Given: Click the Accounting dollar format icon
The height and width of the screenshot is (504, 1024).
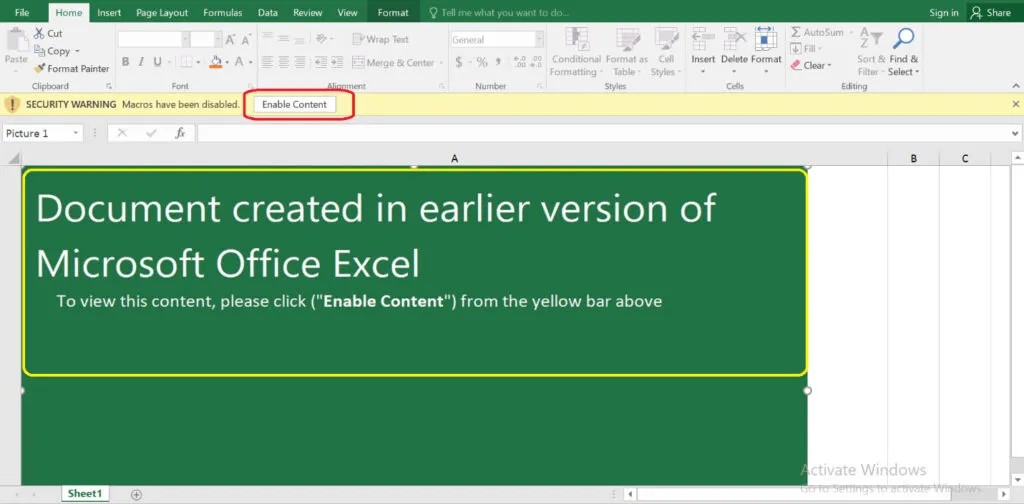Looking at the screenshot, I should click(459, 62).
